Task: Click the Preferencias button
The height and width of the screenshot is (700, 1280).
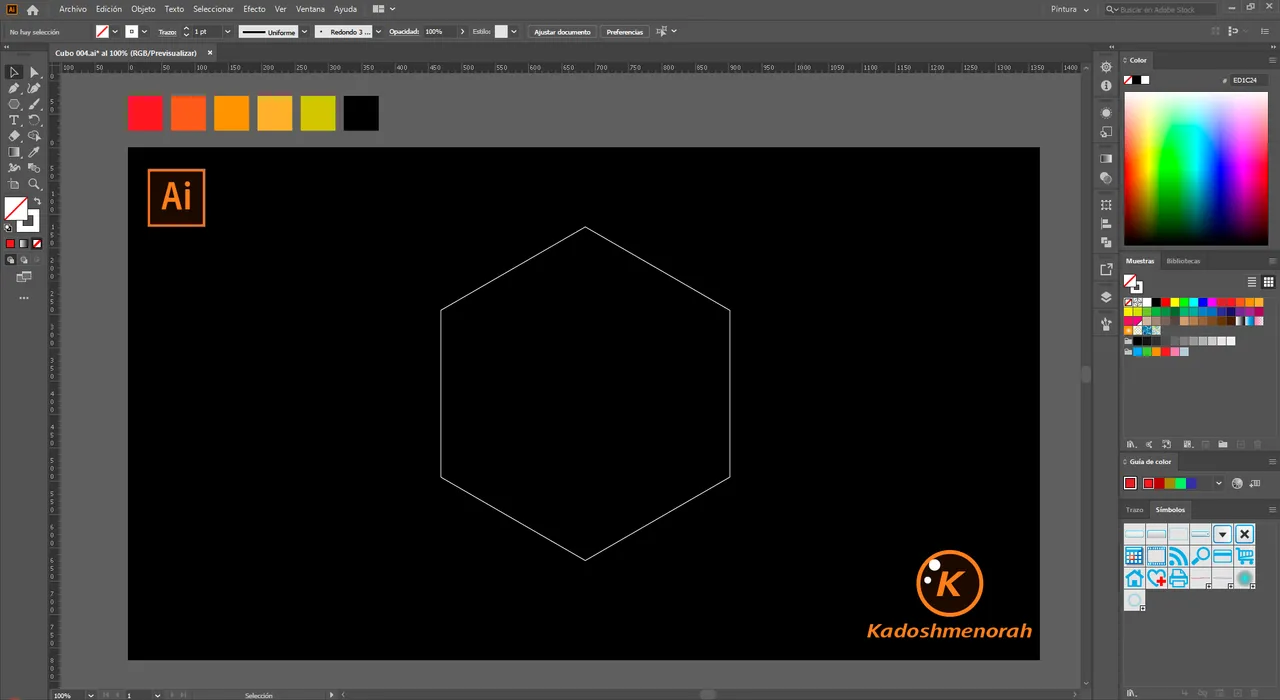Action: (625, 32)
